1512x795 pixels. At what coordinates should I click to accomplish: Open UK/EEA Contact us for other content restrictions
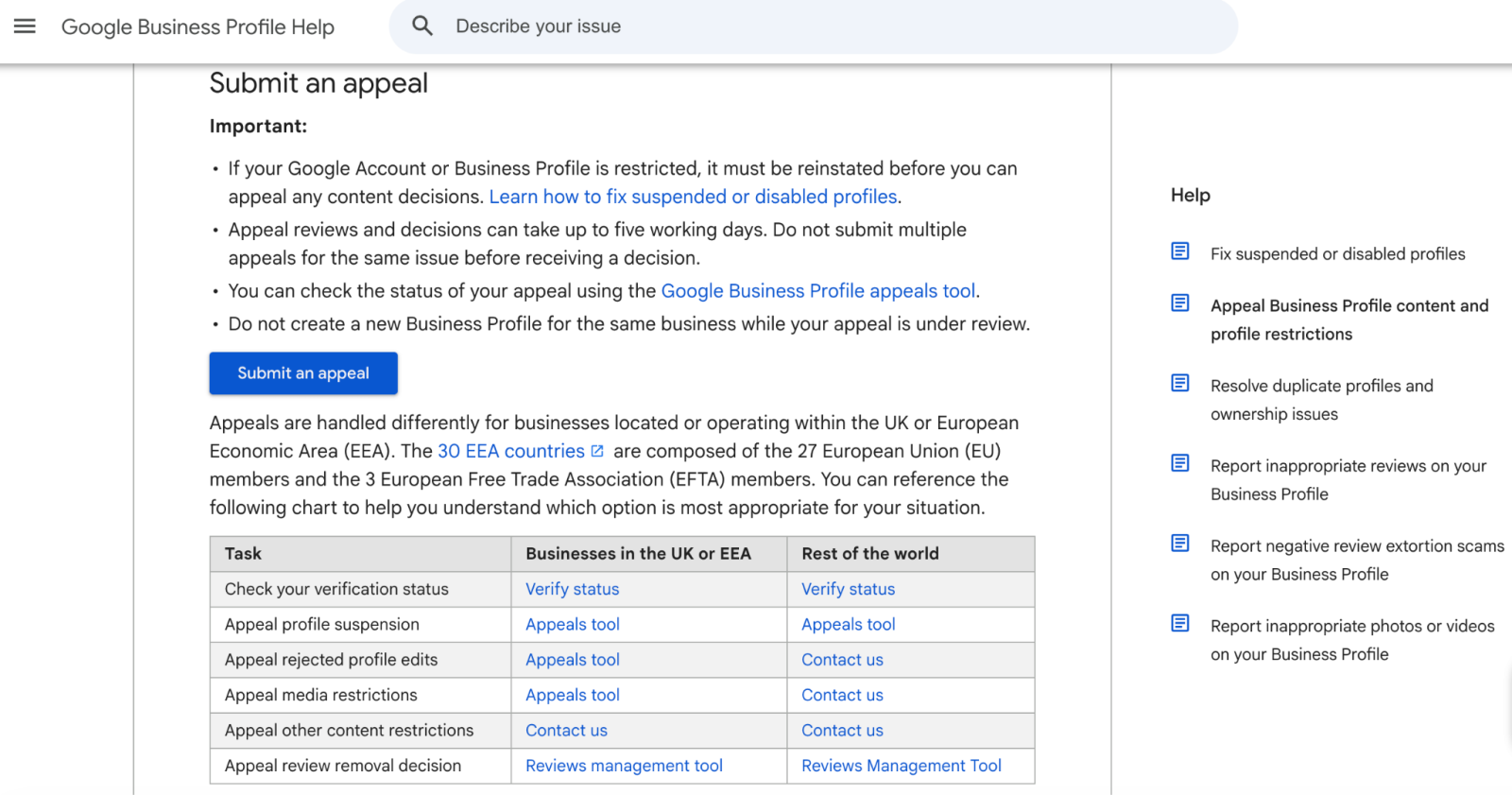point(567,731)
